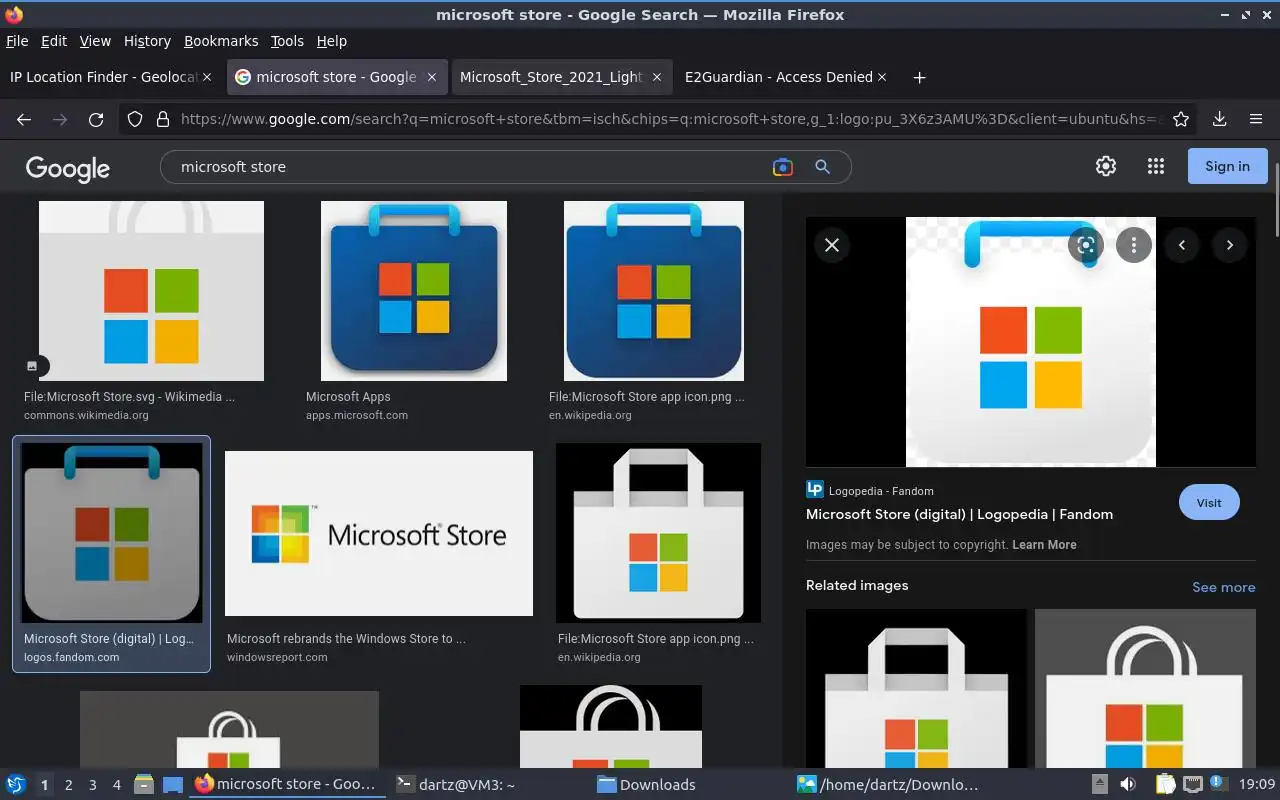This screenshot has height=800, width=1280.
Task: Click the Sign in button
Action: (1227, 166)
